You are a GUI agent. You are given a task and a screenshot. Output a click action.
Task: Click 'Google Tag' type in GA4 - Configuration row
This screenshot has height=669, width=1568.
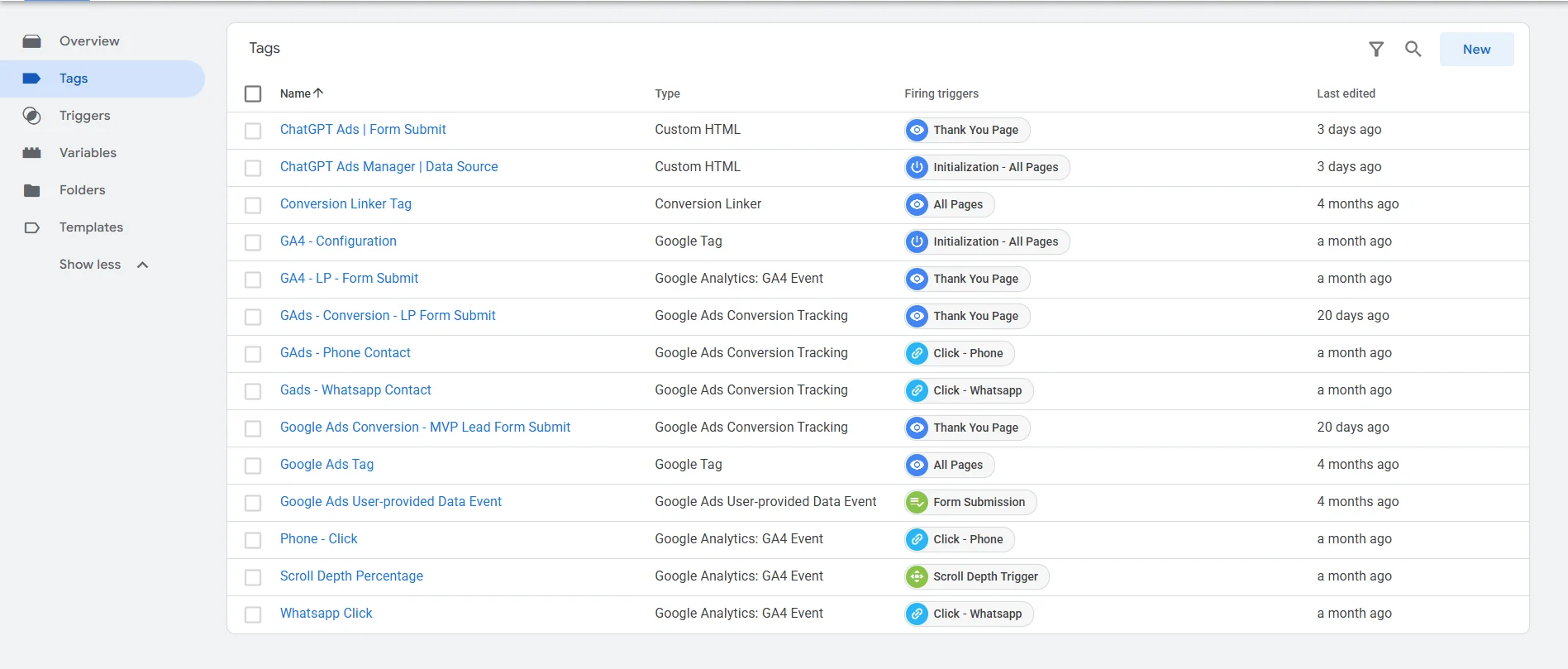689,241
